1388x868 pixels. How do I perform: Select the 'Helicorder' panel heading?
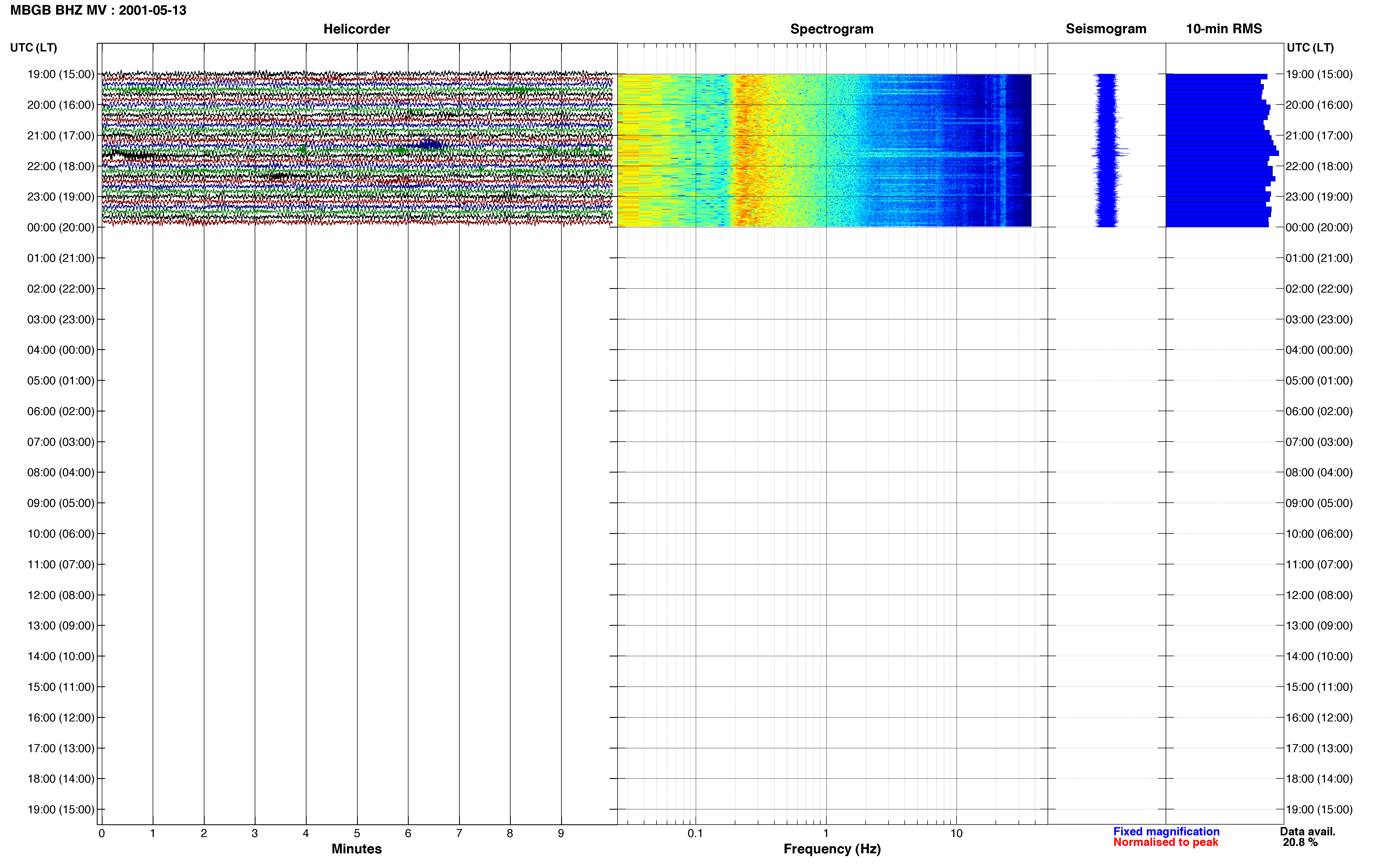coord(356,29)
